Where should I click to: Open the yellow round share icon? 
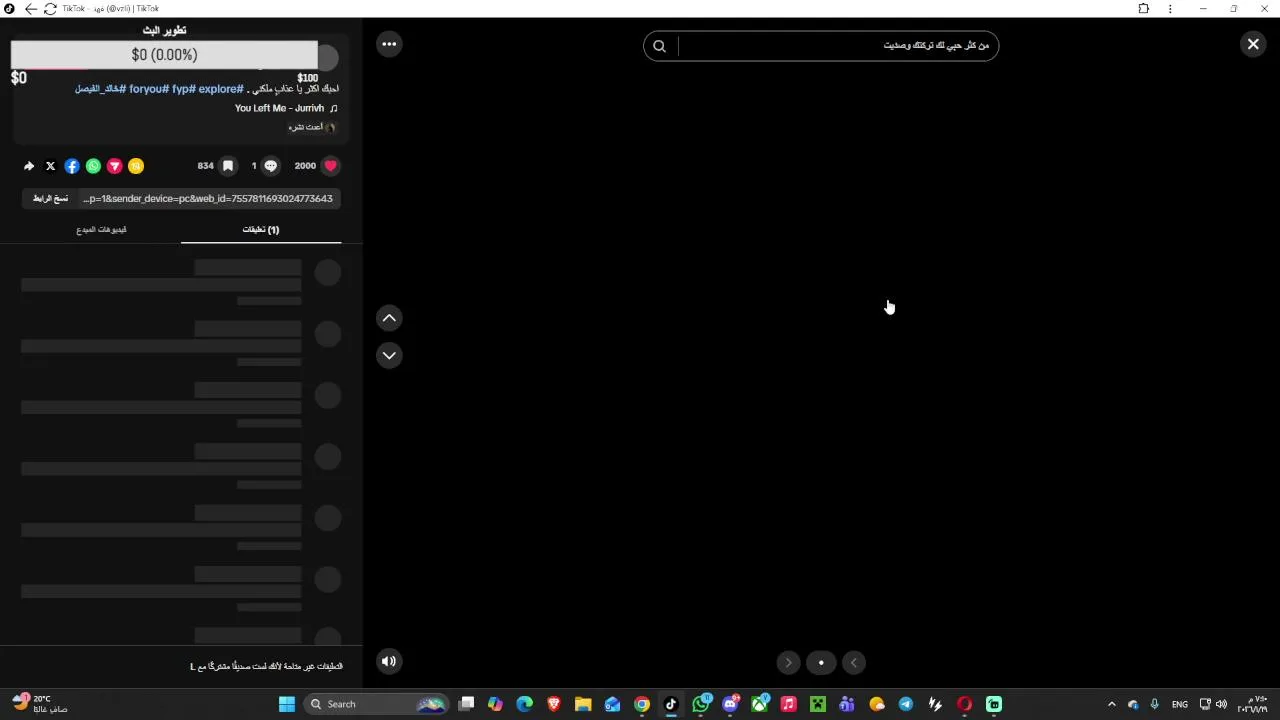136,166
